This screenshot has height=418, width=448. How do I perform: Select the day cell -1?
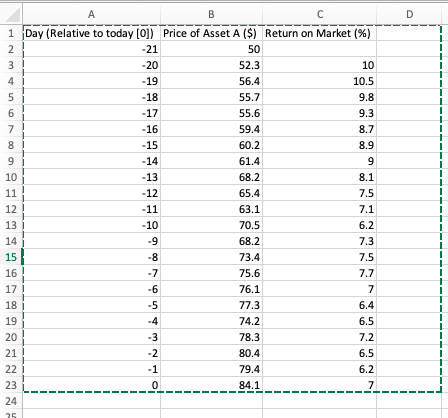pyautogui.click(x=92, y=369)
